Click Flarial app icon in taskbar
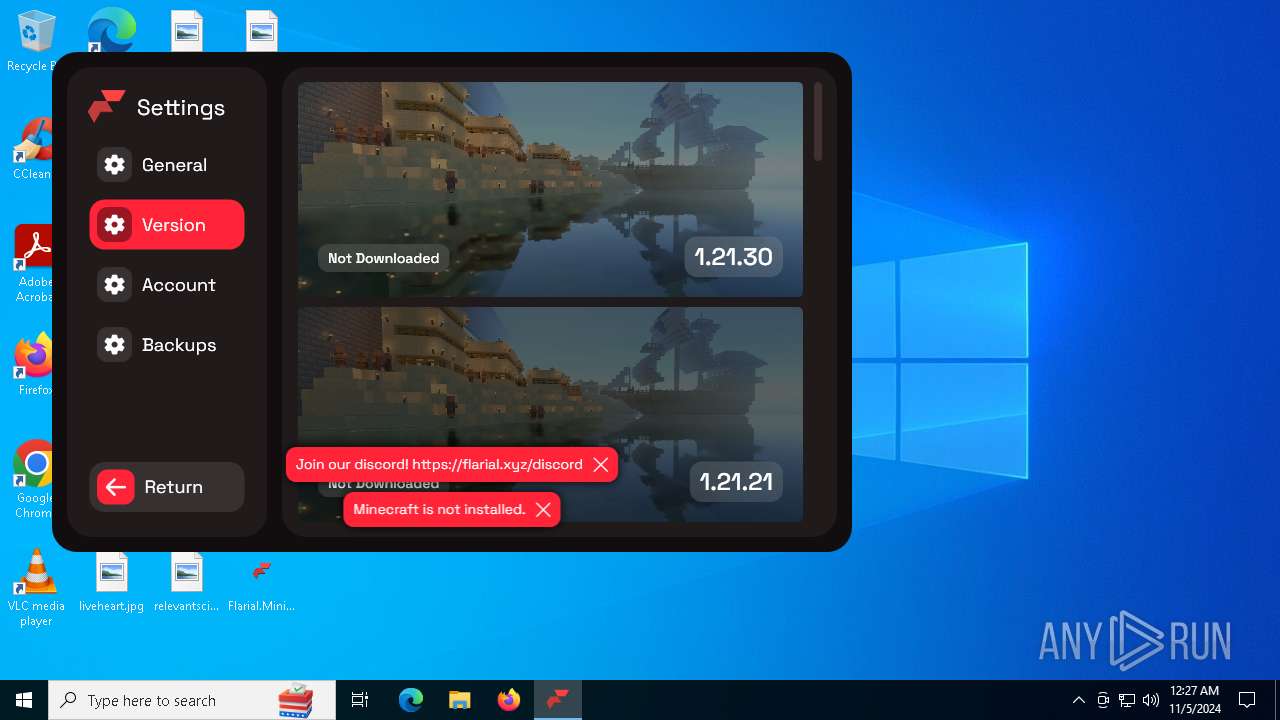1280x720 pixels. point(557,700)
